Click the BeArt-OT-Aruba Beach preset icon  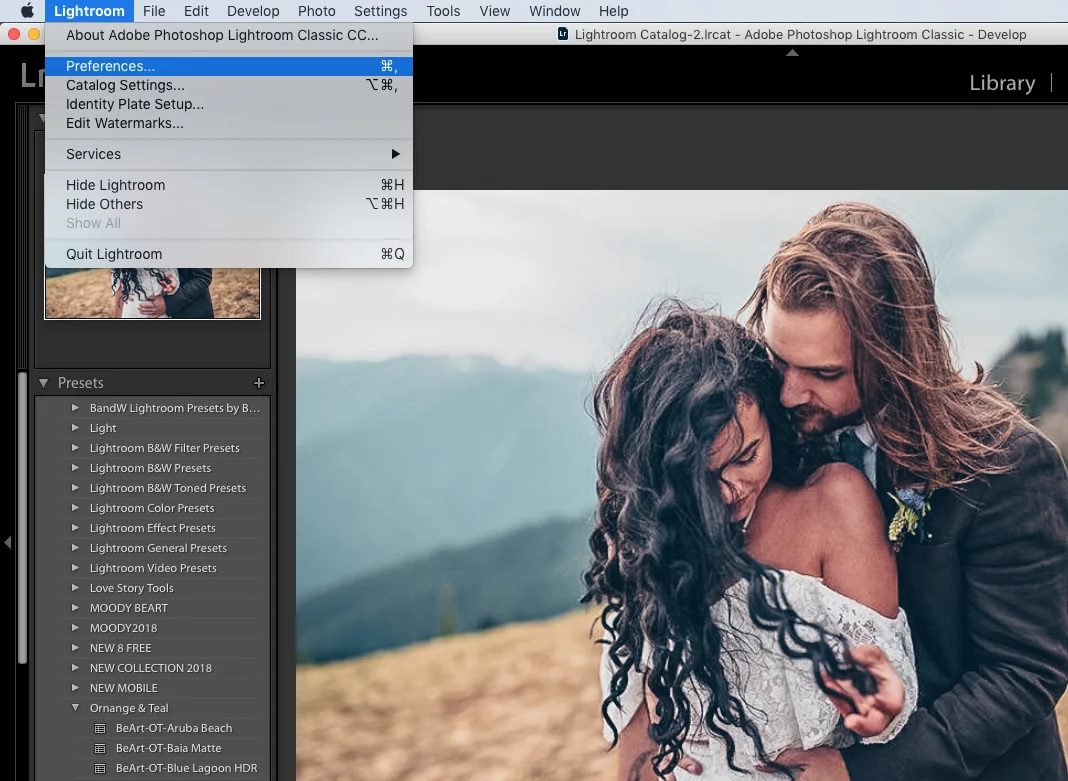(102, 728)
